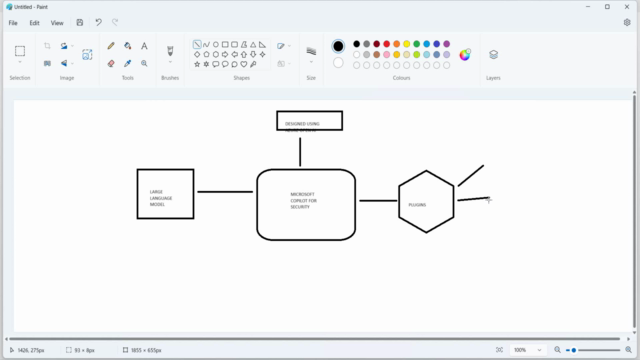Viewport: 640px width, 360px height.
Task: Click the zoom slider handle
Action: 573,350
